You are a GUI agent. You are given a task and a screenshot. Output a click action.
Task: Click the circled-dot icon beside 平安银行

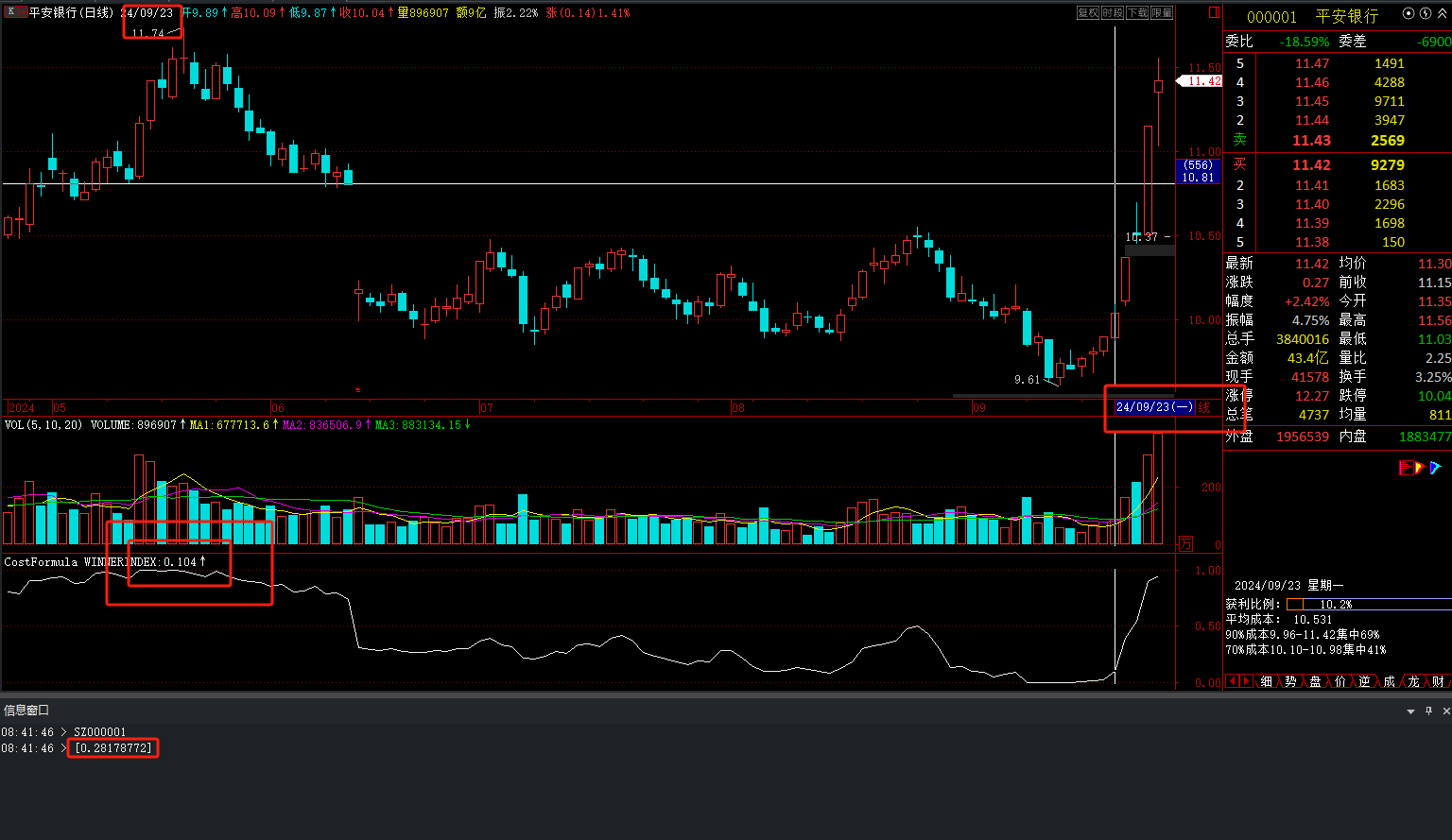click(1409, 13)
